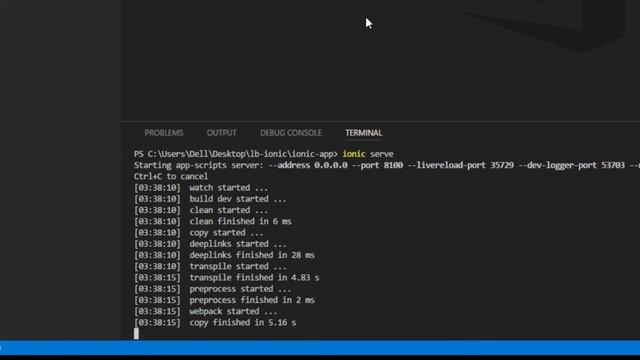Click the 'copy finished in 5.16 s' line
Screen dimensions: 640x360
(215, 322)
